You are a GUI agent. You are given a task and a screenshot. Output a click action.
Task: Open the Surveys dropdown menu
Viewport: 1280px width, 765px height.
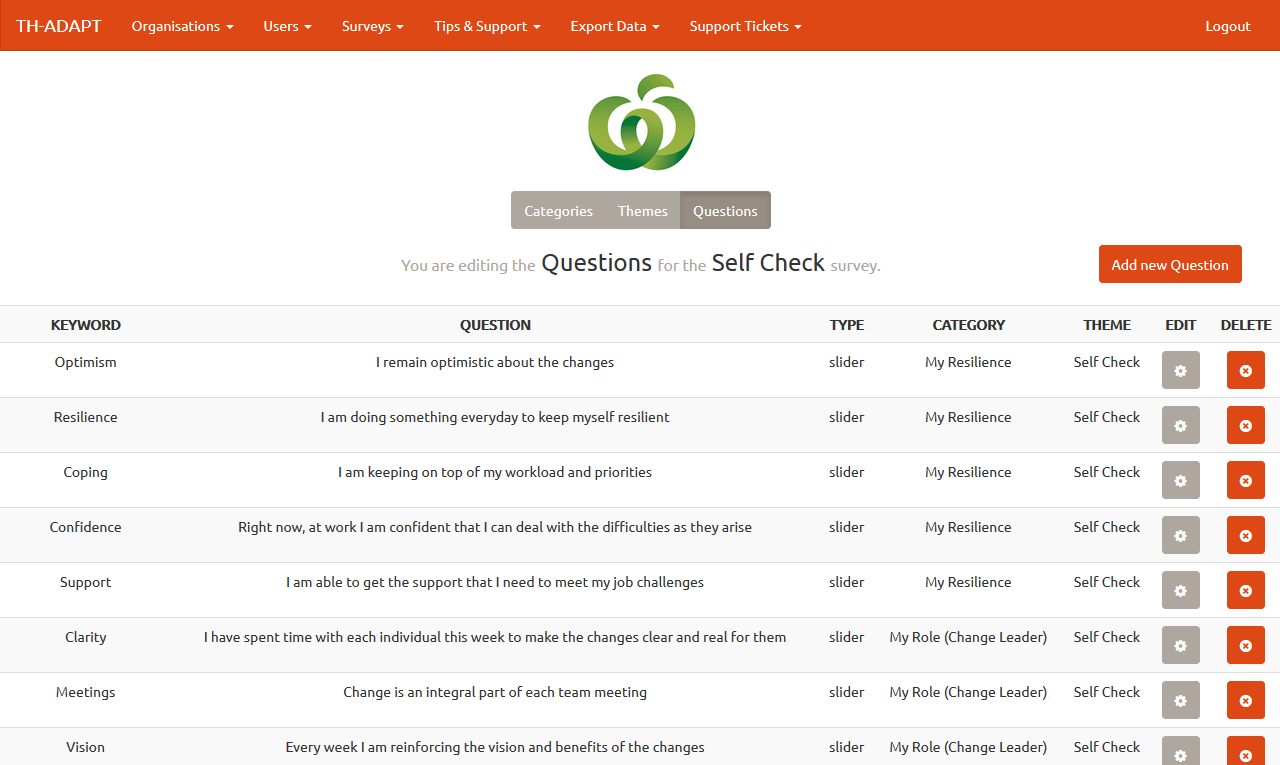373,26
